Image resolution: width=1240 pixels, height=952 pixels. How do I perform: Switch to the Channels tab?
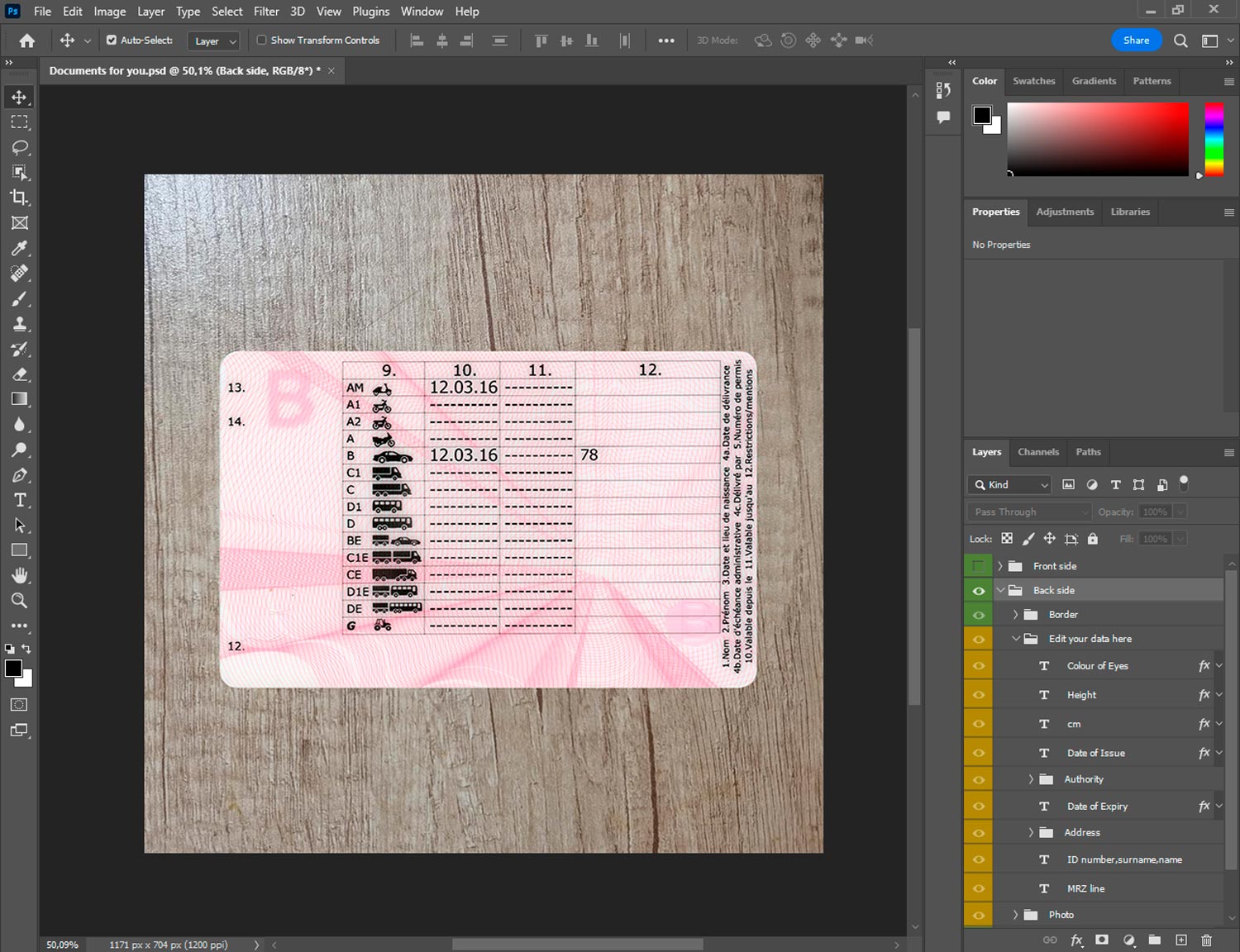point(1037,452)
